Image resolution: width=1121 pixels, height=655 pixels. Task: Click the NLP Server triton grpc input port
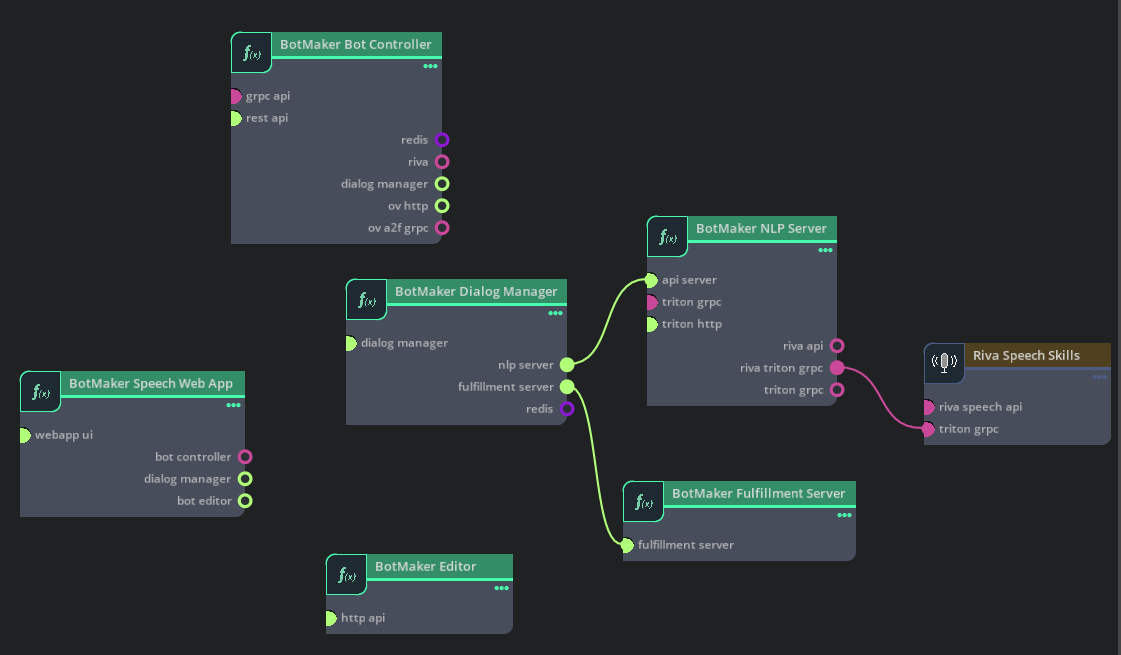pyautogui.click(x=651, y=302)
